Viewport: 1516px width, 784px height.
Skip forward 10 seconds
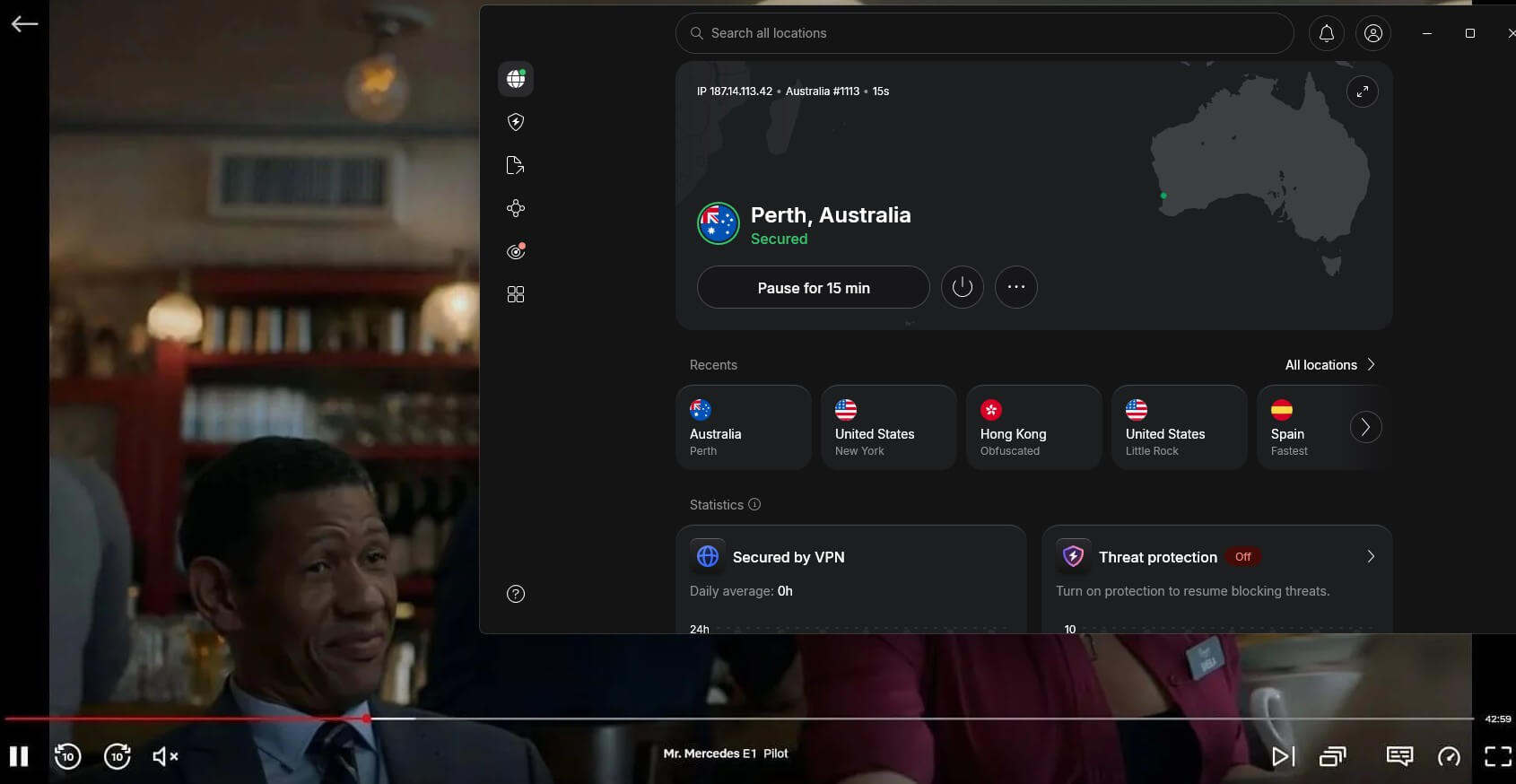pyautogui.click(x=118, y=756)
